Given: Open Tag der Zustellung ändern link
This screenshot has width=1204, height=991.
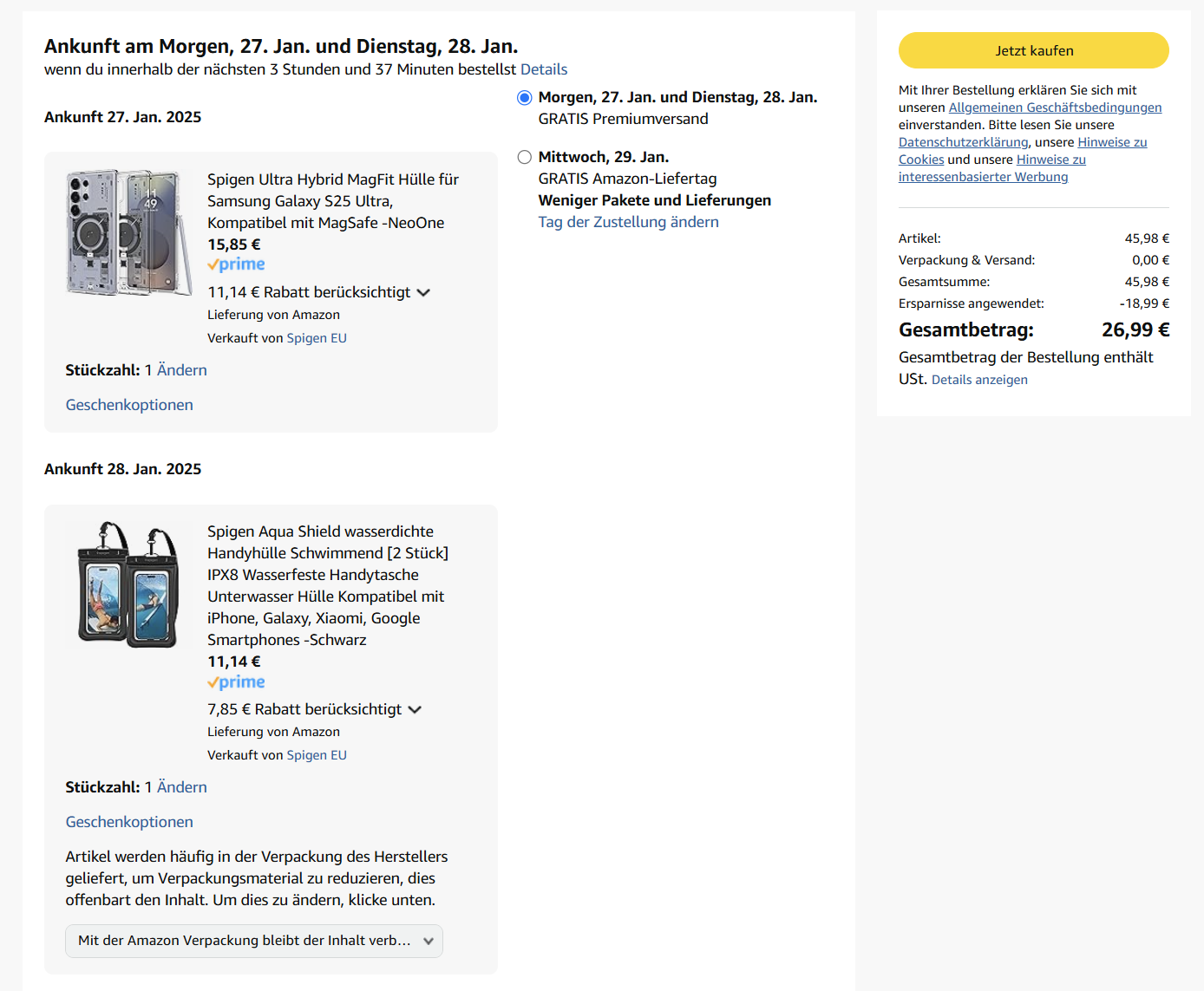Looking at the screenshot, I should [628, 222].
